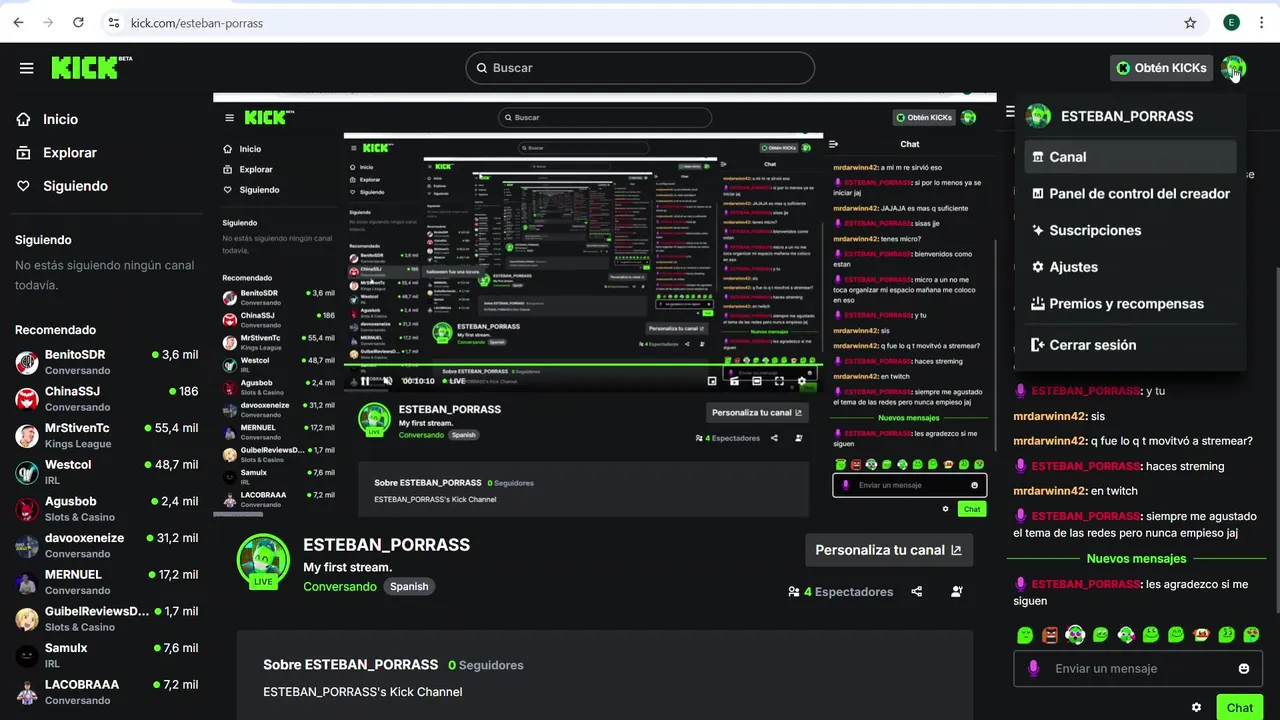Click the Enviar un mensaje input
The image size is (1280, 720).
tap(1138, 669)
